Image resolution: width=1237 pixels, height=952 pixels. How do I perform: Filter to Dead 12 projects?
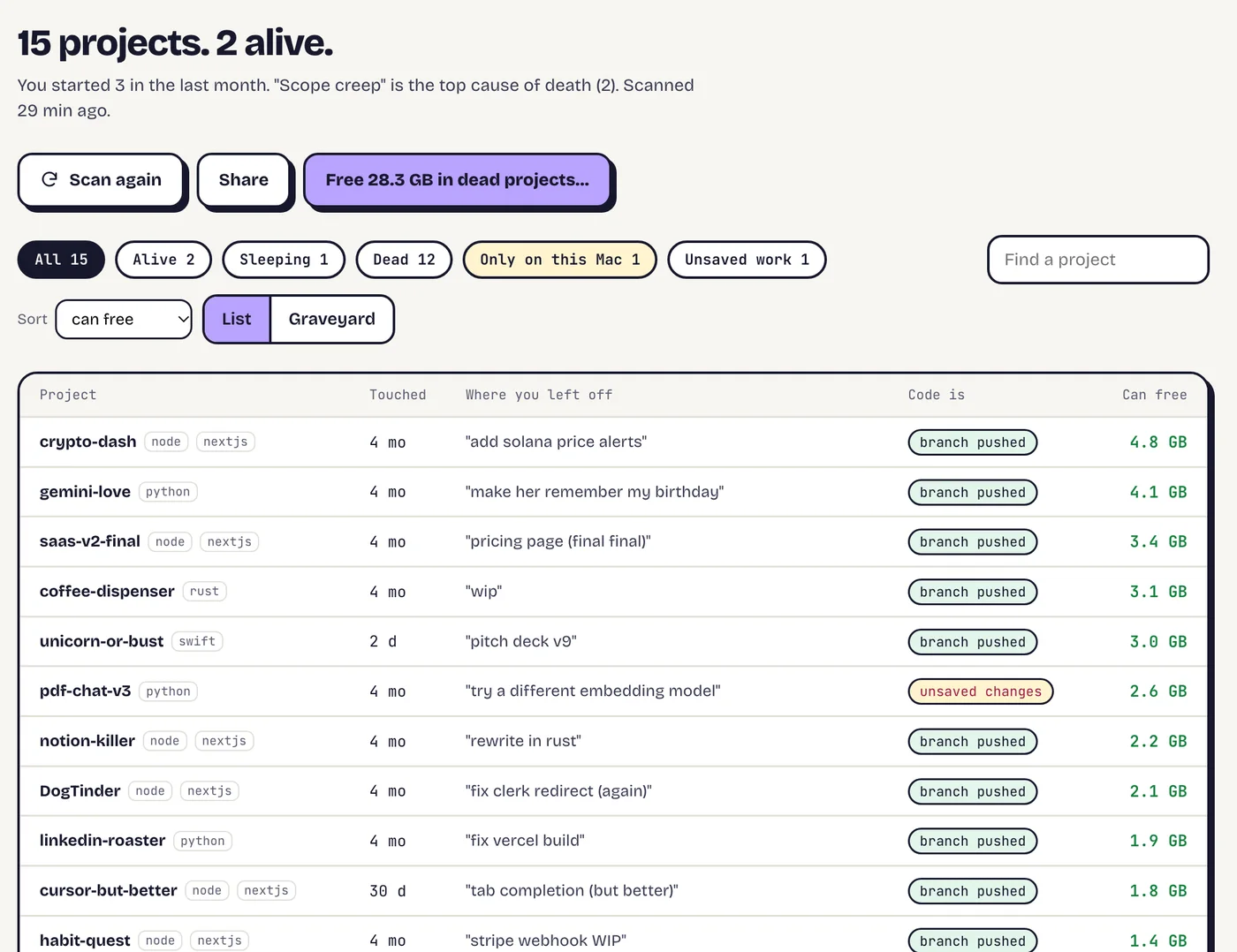coord(404,260)
